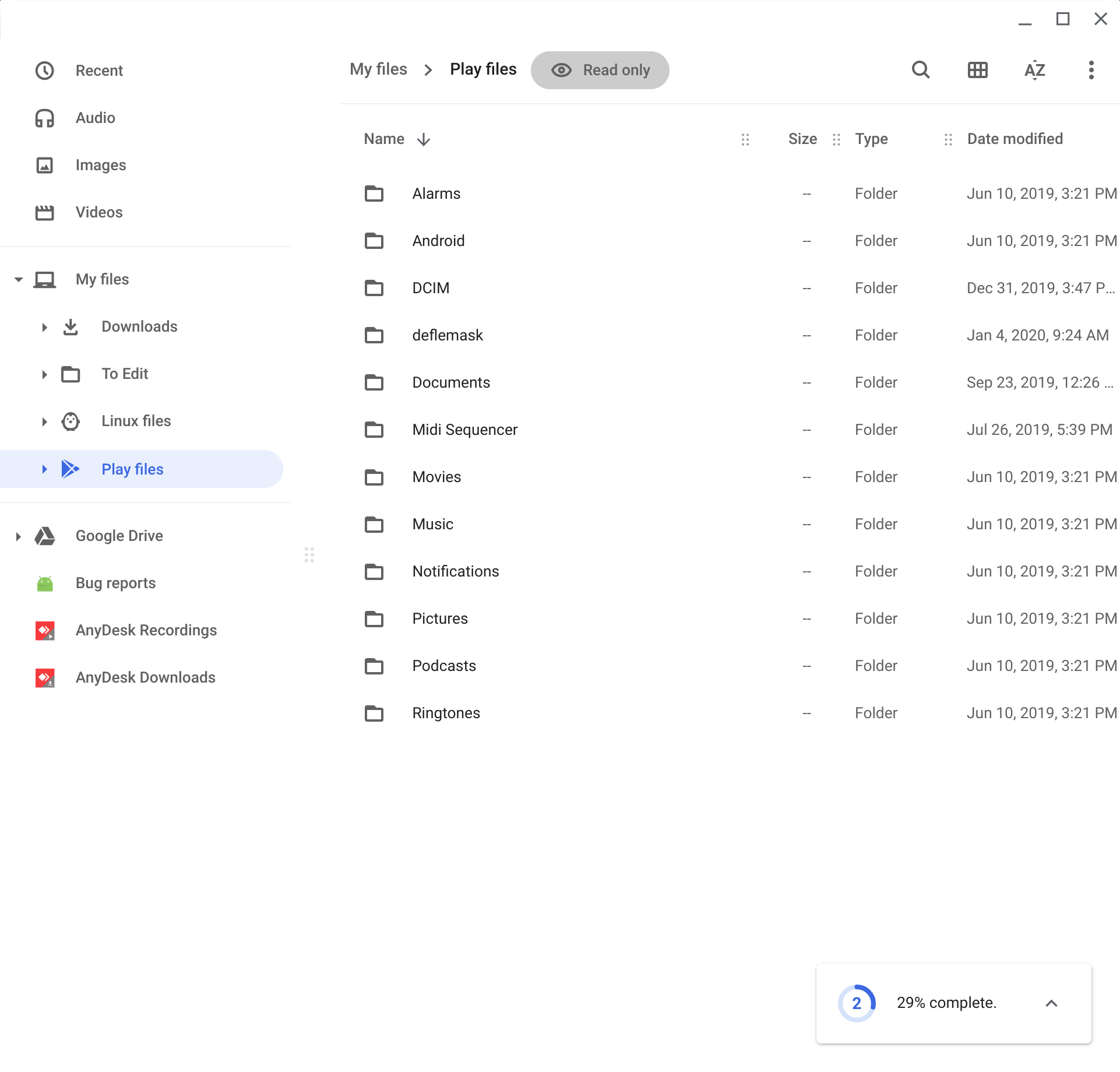Image resolution: width=1120 pixels, height=1072 pixels.
Task: Expand the 29% complete progress panel
Action: click(1051, 1003)
